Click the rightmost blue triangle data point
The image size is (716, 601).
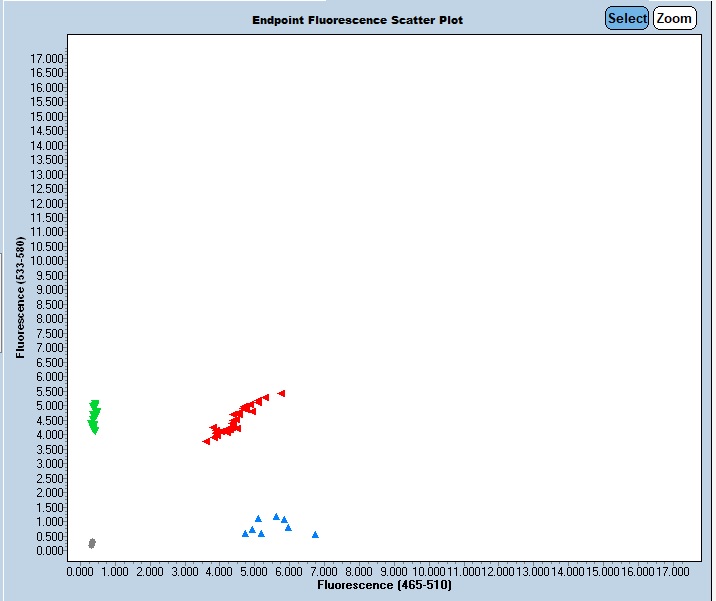(x=315, y=535)
